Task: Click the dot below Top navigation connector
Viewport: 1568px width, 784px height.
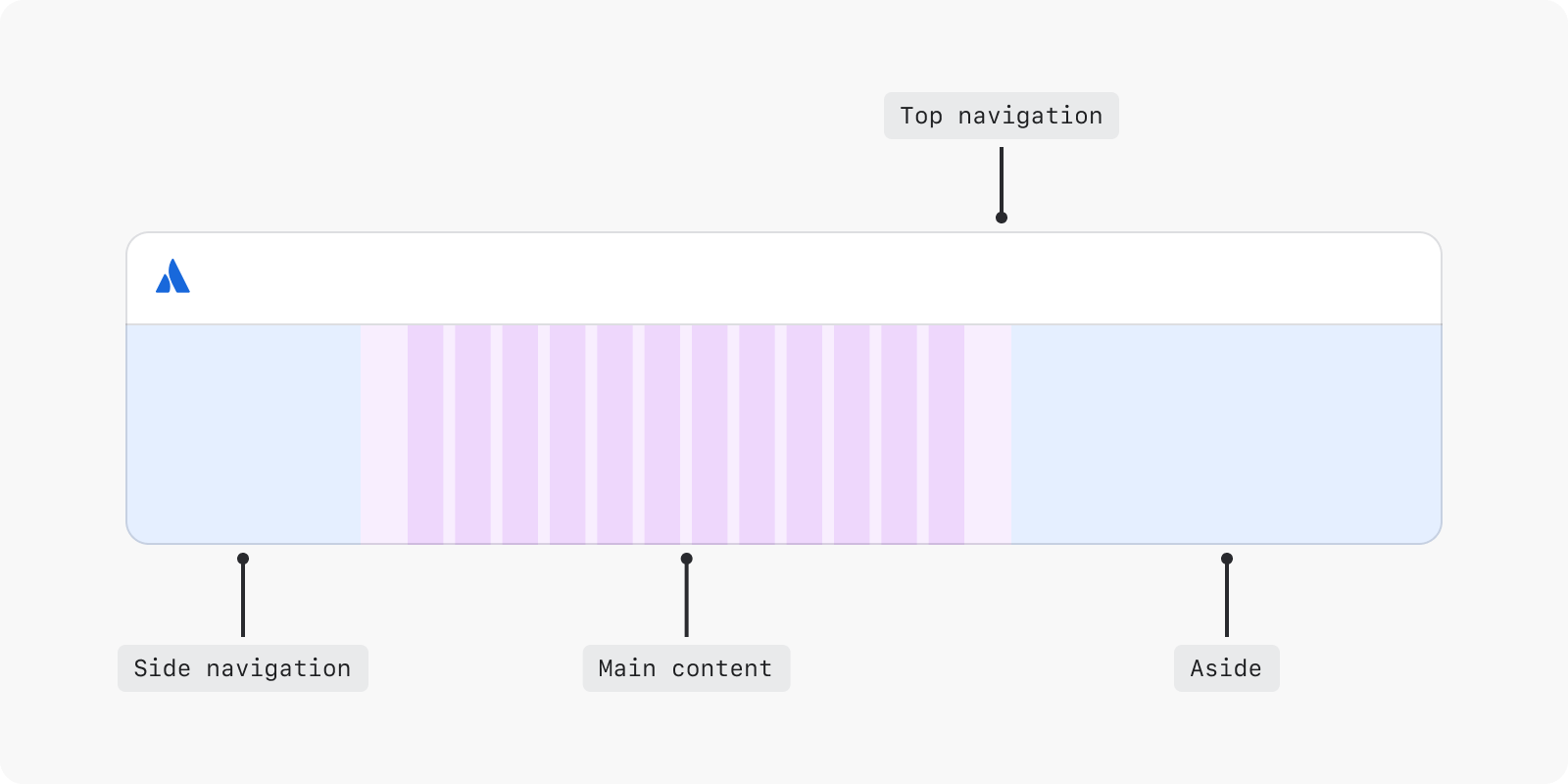Action: point(1001,218)
